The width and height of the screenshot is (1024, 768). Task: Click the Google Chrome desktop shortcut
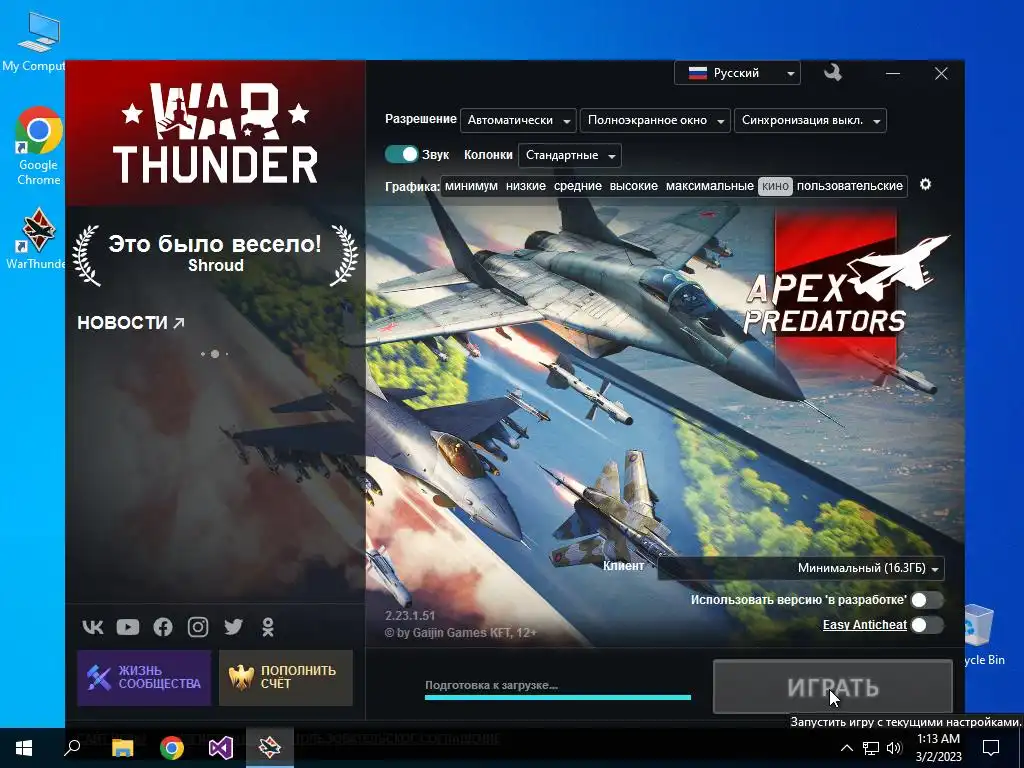click(x=39, y=146)
